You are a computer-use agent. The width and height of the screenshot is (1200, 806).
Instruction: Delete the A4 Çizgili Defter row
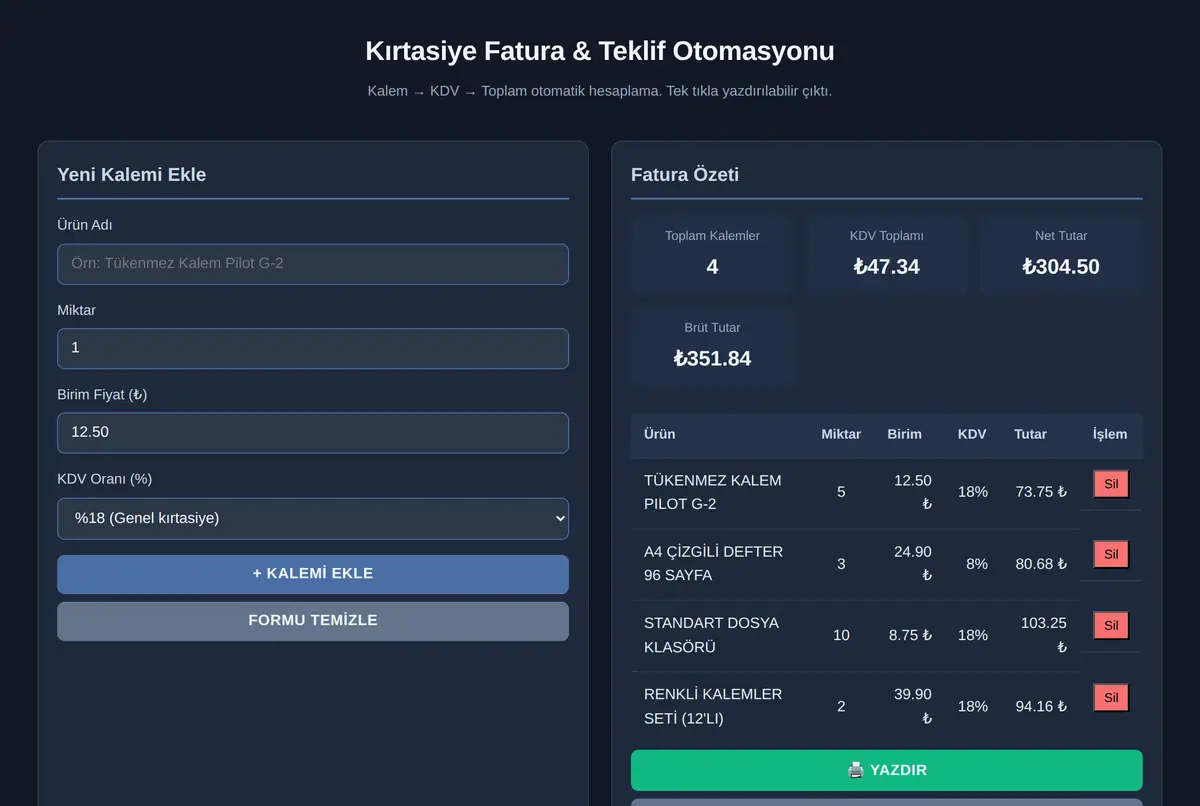tap(1111, 554)
